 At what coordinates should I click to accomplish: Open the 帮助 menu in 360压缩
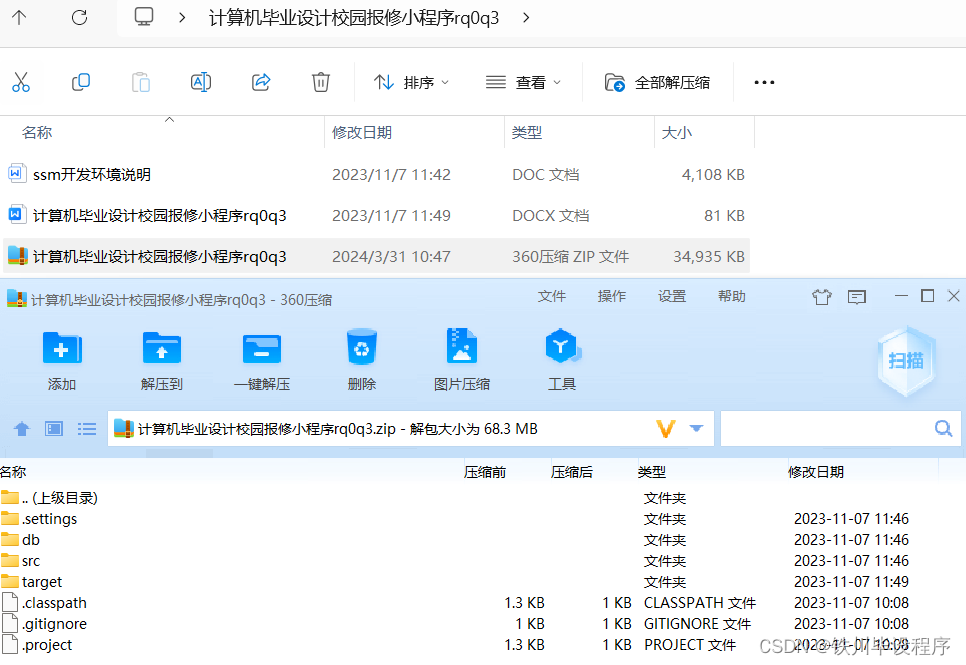(x=731, y=296)
